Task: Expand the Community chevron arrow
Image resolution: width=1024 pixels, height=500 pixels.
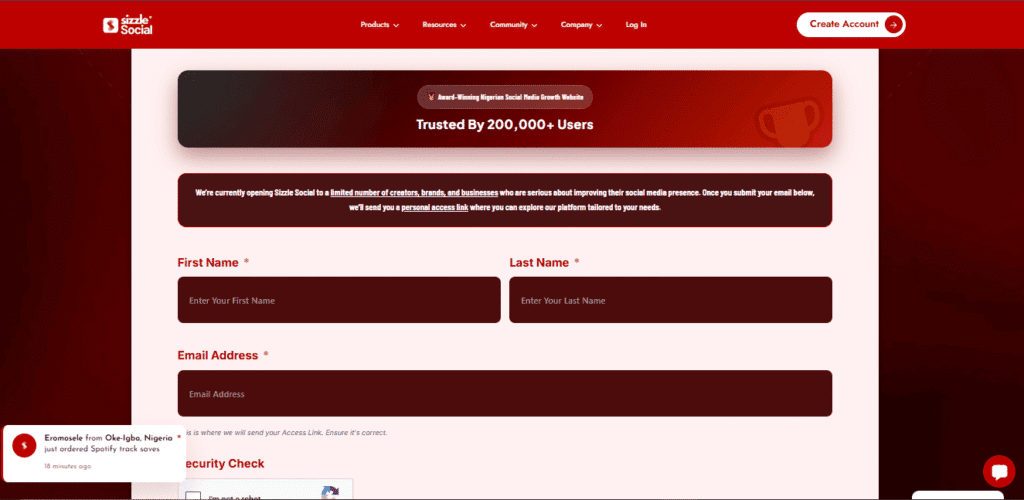Action: (534, 25)
